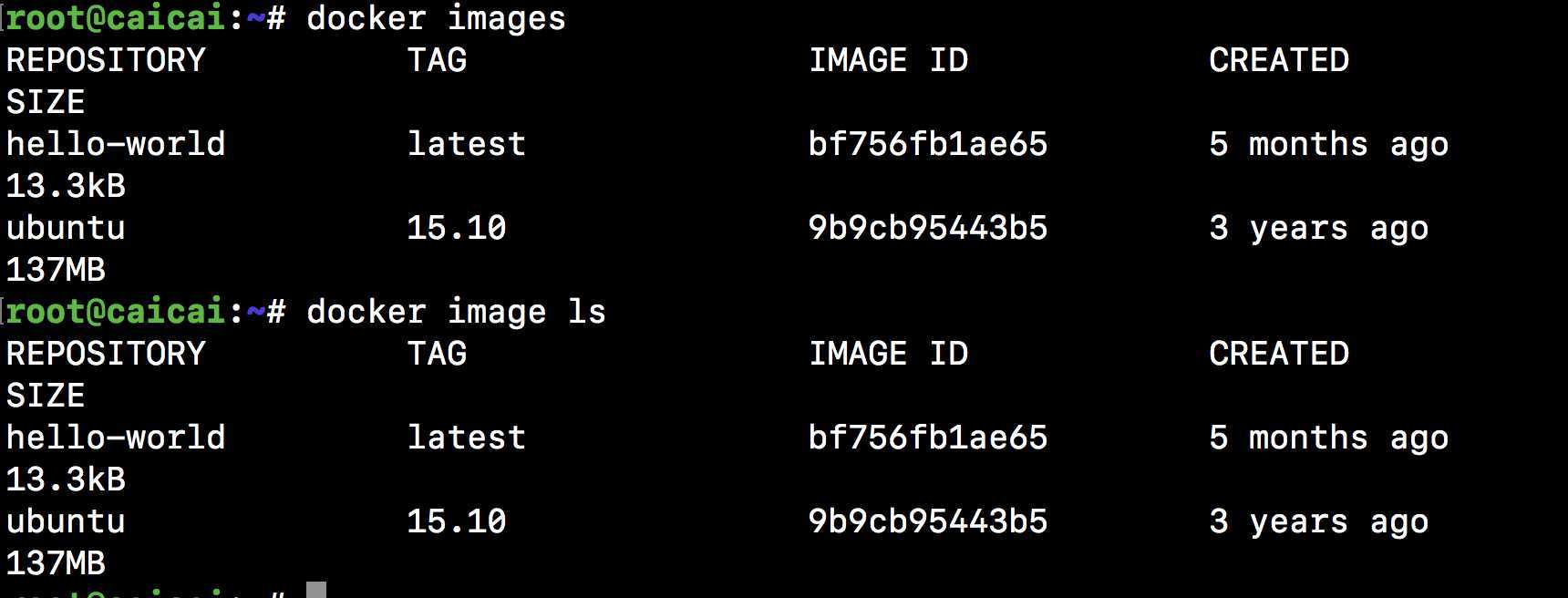Screen dimensions: 1568x598
Task: Click the 'docker image ls' command text
Action: 456,313
